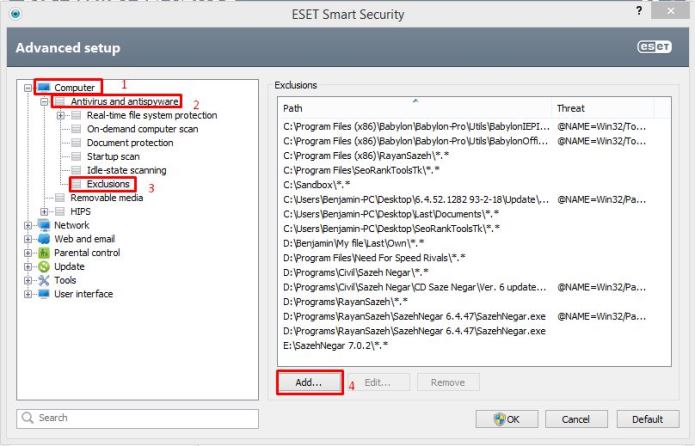This screenshot has height=446, width=695.
Task: Click the green Update icon
Action: (43, 267)
